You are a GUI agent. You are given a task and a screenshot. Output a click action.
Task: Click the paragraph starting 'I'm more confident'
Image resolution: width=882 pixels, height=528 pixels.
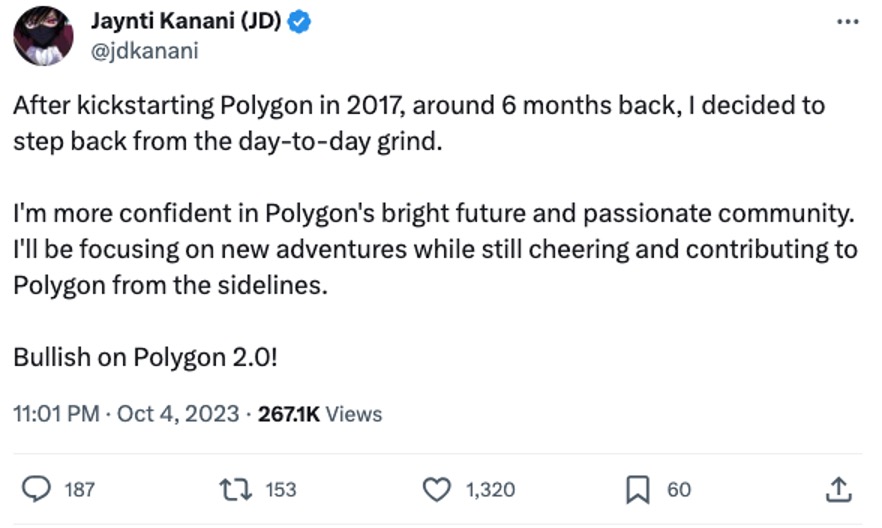[x=435, y=249]
